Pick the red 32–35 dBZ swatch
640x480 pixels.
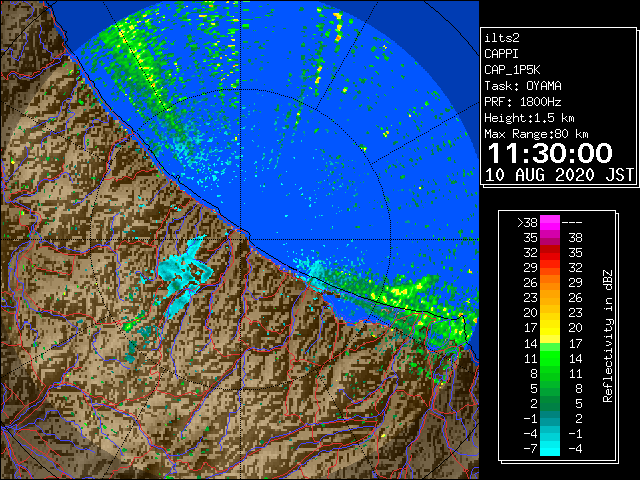[x=550, y=253]
